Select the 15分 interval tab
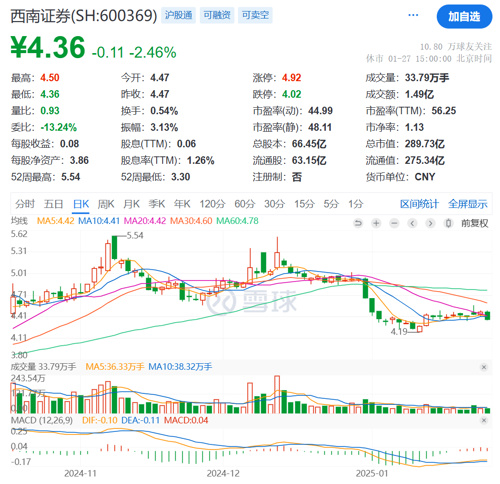The height and width of the screenshot is (484, 500). 304,204
